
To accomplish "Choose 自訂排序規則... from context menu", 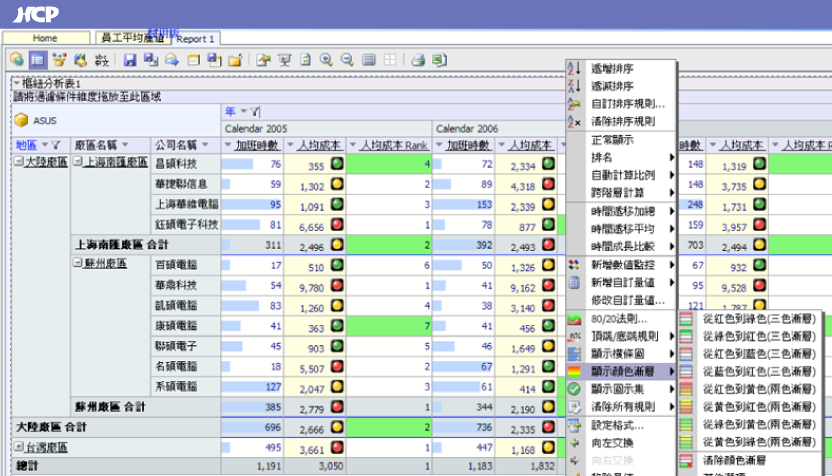I will [628, 104].
